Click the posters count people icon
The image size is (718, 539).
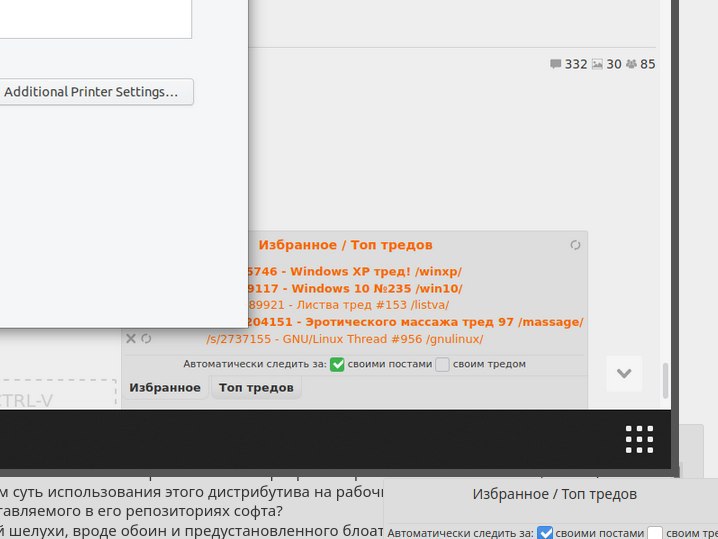click(631, 64)
